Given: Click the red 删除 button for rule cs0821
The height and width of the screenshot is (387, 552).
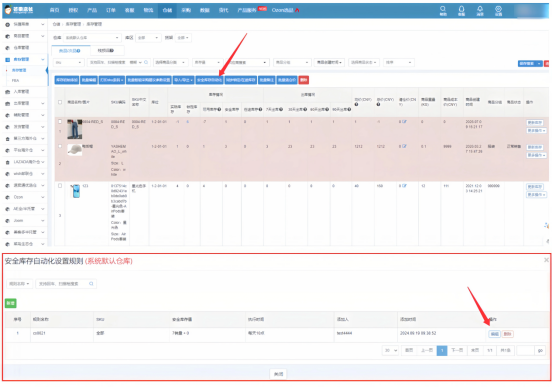Looking at the screenshot, I should click(507, 334).
